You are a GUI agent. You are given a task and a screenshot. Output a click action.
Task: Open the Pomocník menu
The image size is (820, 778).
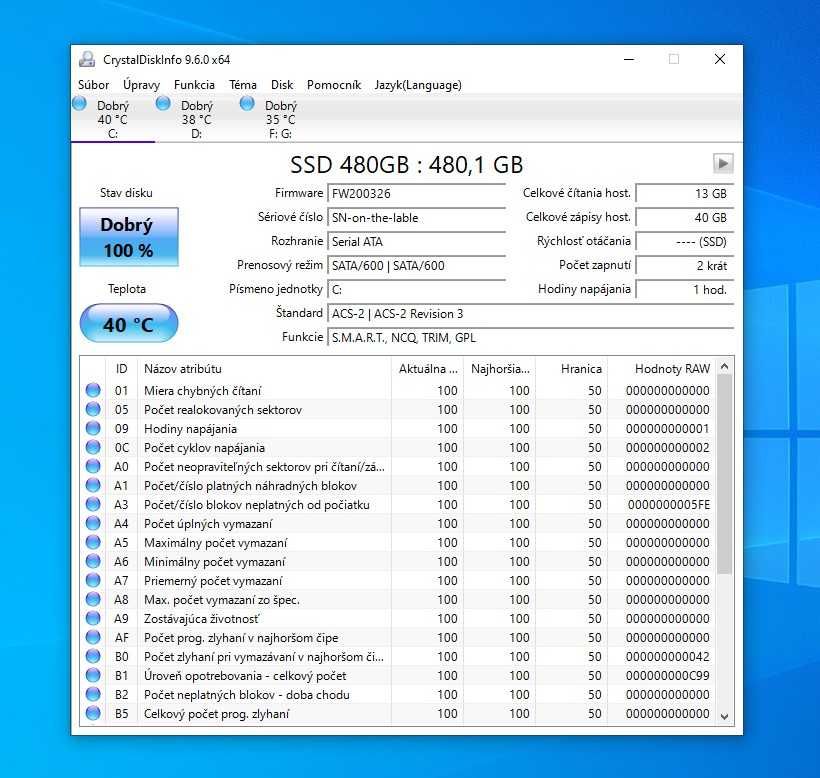(x=334, y=85)
